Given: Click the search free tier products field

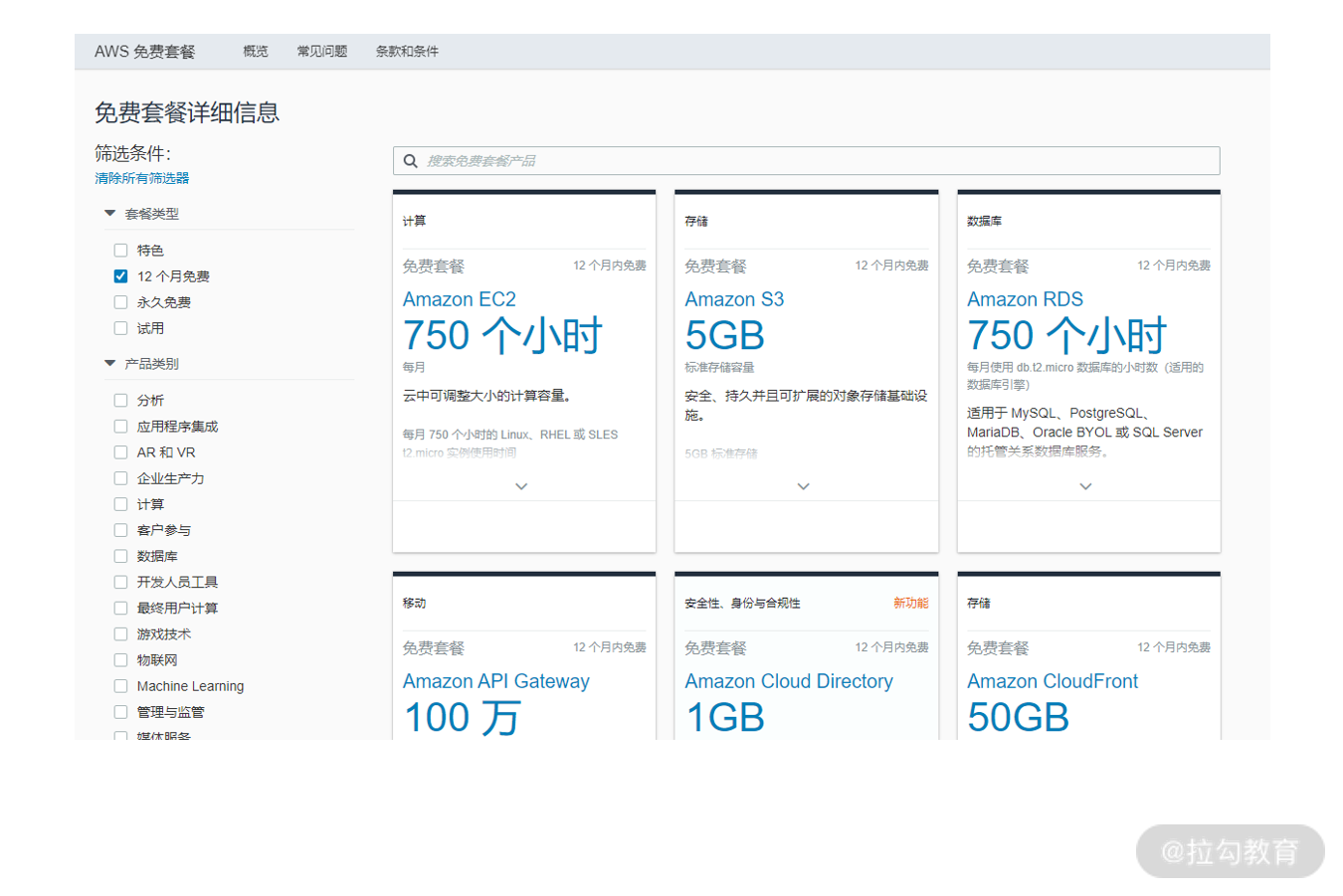Looking at the screenshot, I should [x=806, y=161].
